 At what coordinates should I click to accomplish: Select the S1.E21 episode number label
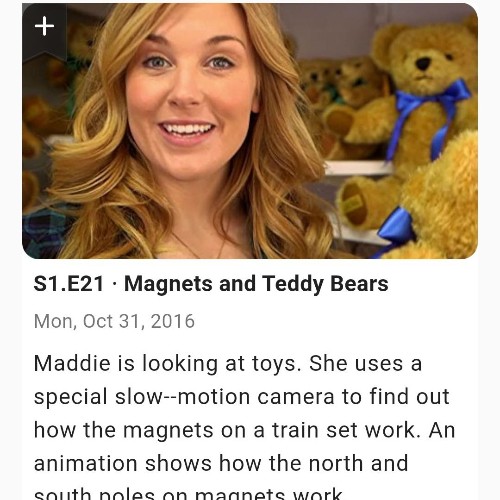(x=69, y=284)
